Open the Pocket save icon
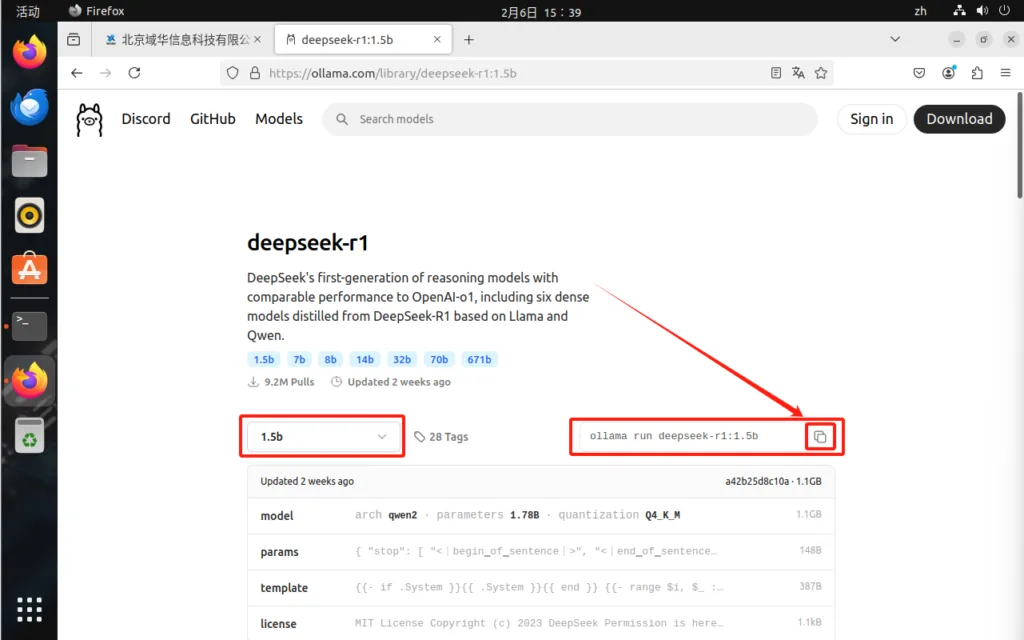Screen dimensions: 1024x640 (919, 73)
